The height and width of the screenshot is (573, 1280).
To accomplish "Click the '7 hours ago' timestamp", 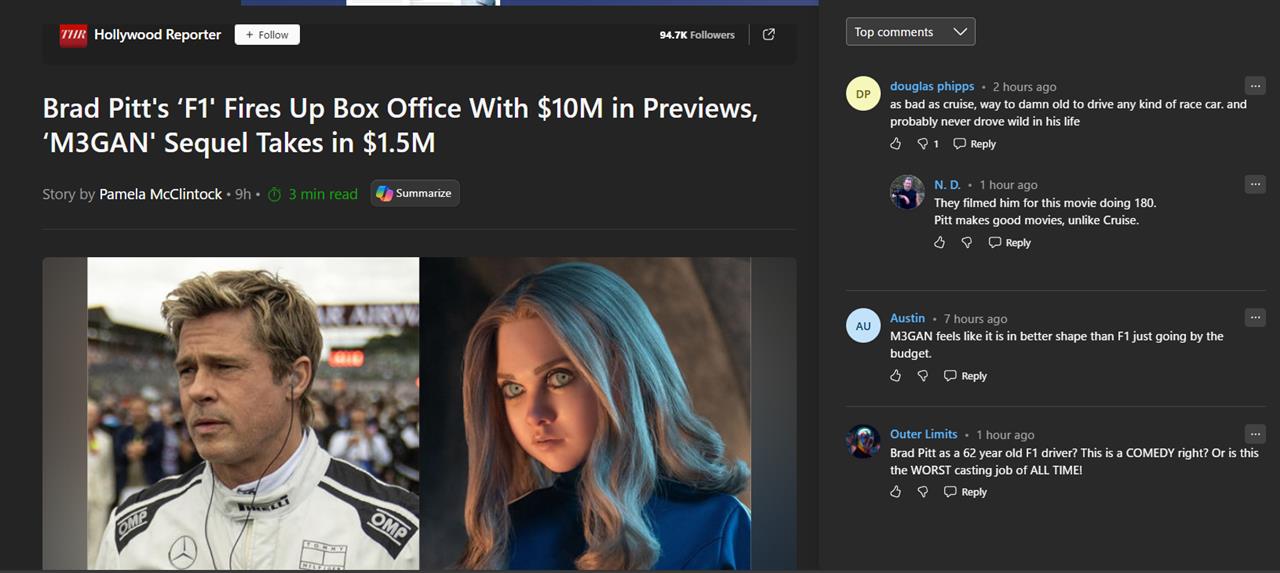I will tap(975, 319).
